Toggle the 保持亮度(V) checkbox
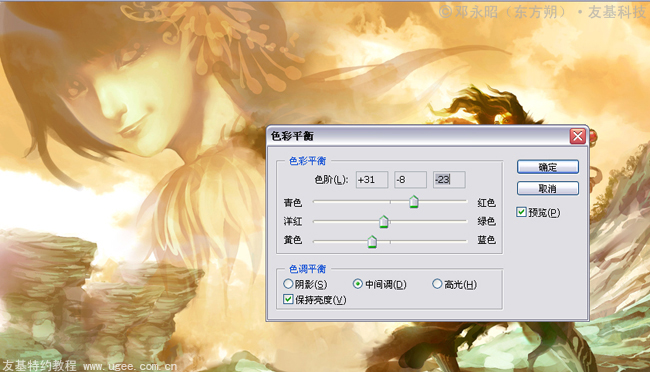Viewport: 650px width, 372px height. point(288,299)
